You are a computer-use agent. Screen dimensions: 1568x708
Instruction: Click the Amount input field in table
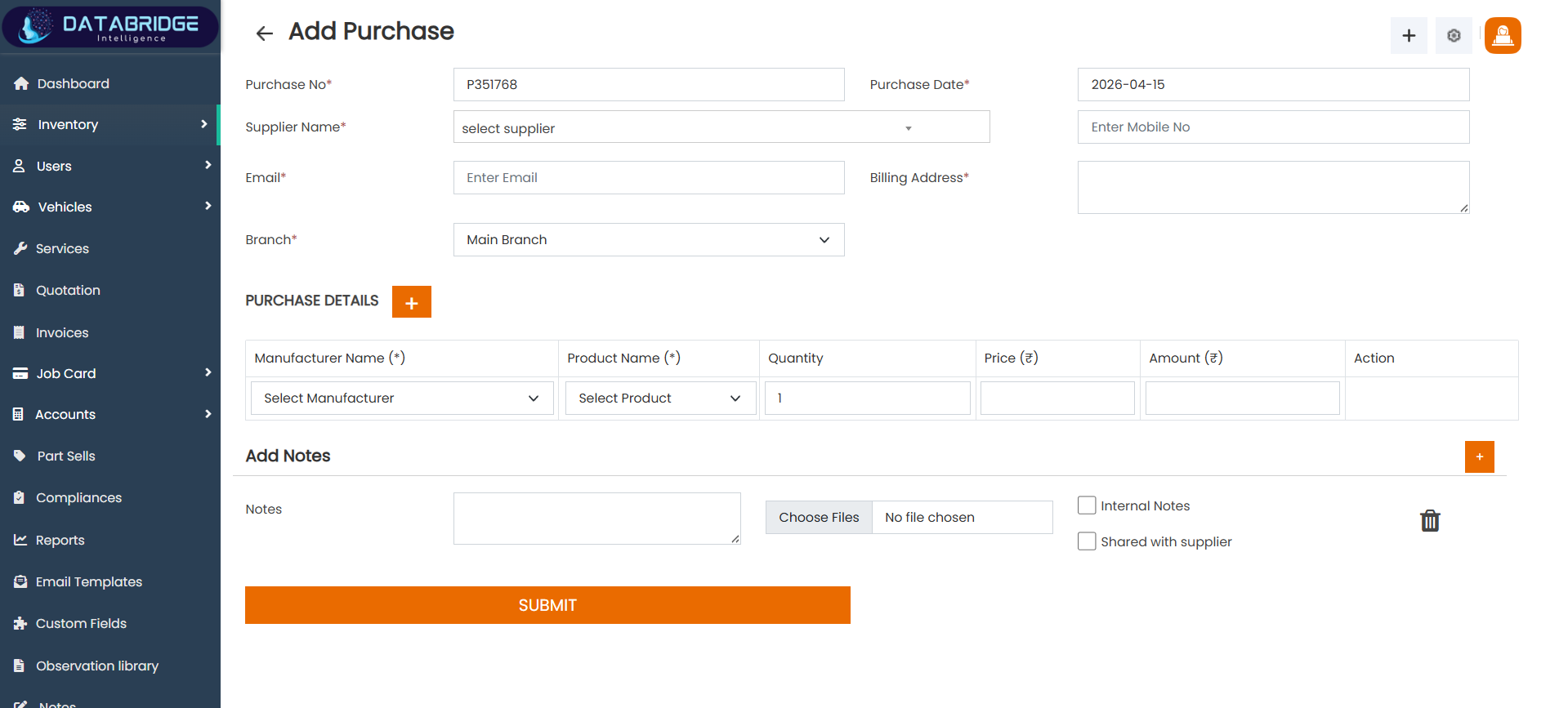(1242, 398)
